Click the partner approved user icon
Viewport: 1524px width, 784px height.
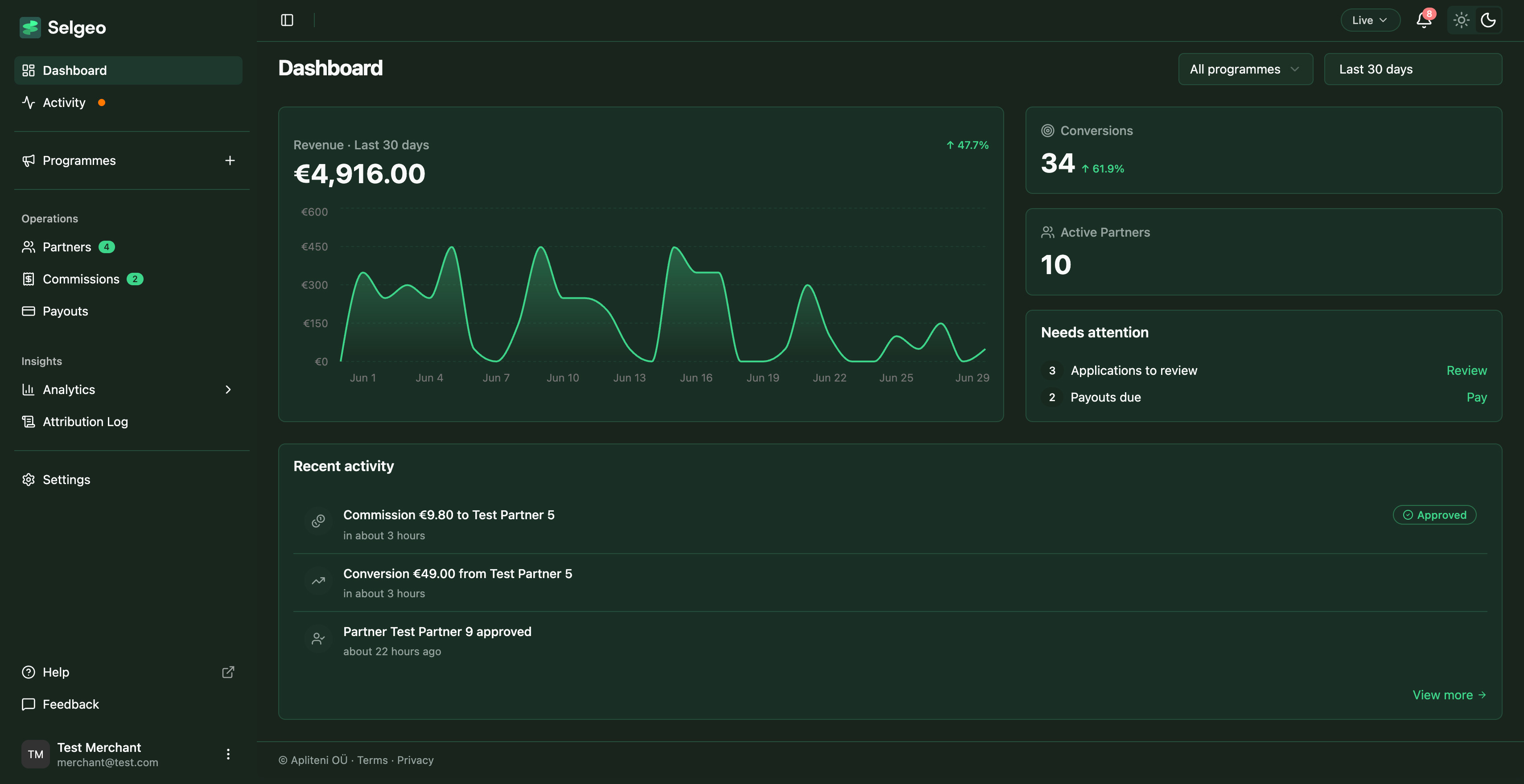318,639
